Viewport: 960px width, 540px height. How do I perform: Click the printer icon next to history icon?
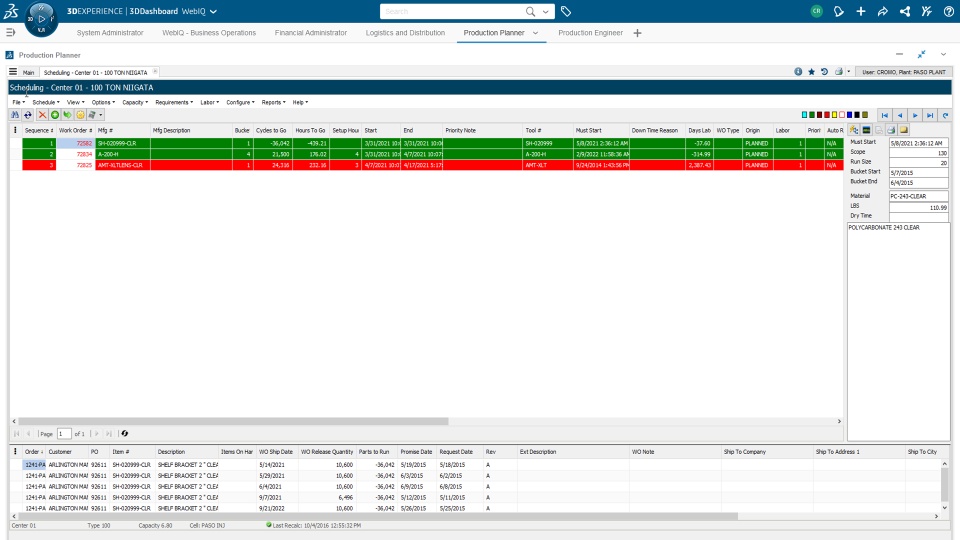[839, 72]
